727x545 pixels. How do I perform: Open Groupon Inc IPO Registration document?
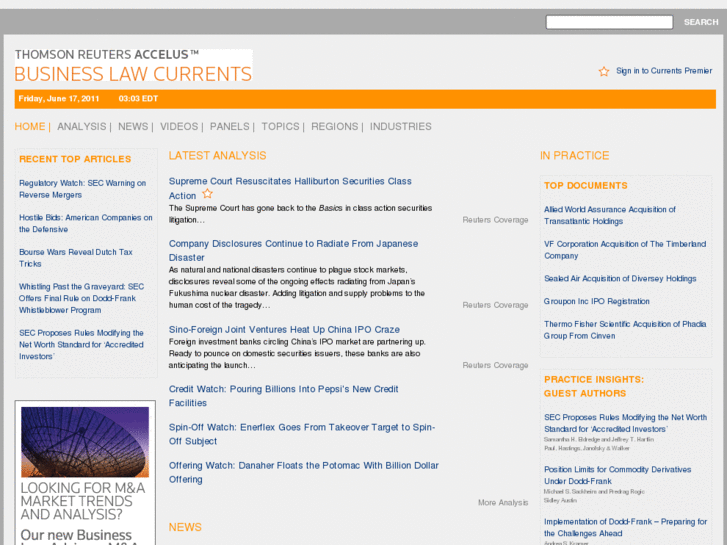pos(597,301)
